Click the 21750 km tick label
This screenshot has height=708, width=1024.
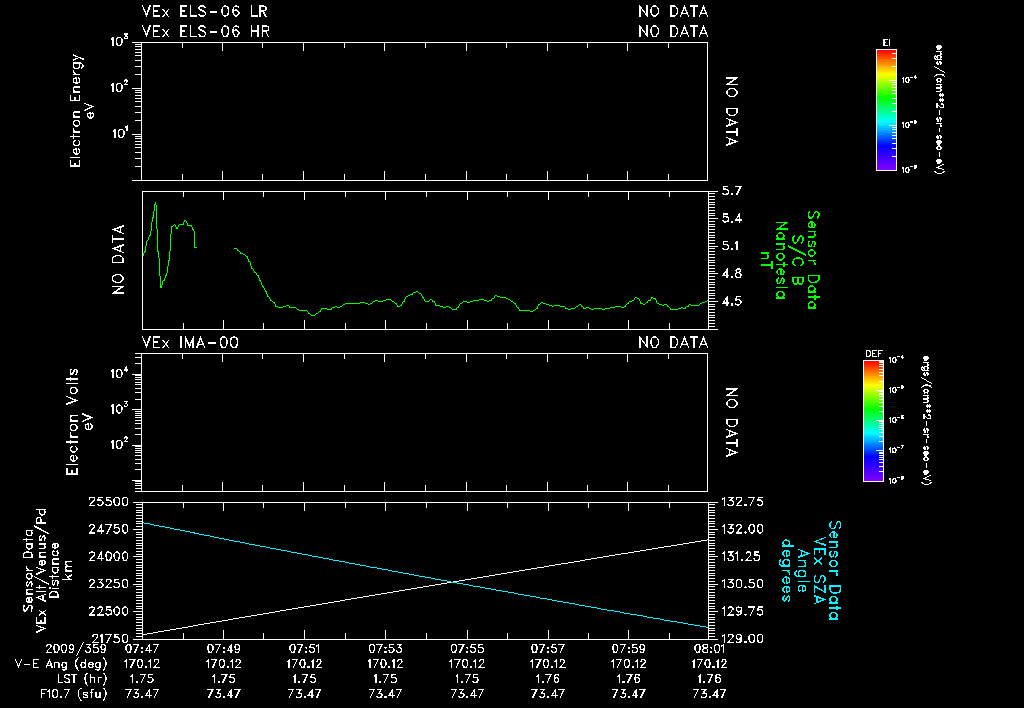click(108, 638)
